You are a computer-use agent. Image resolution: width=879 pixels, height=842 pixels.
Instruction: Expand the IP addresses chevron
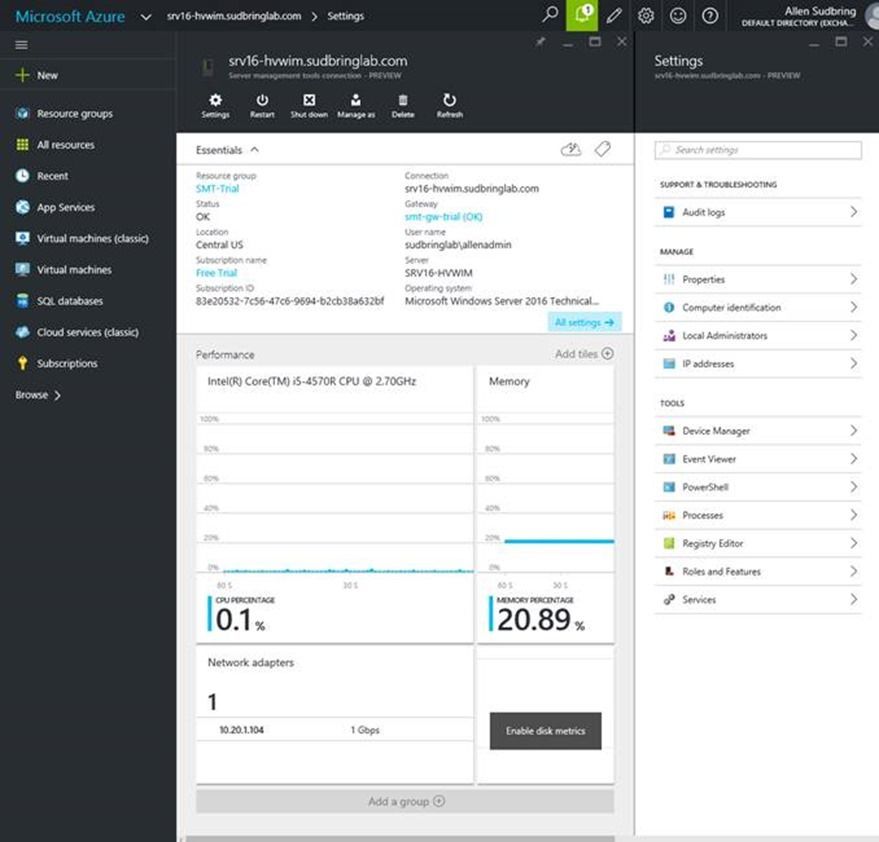click(853, 363)
